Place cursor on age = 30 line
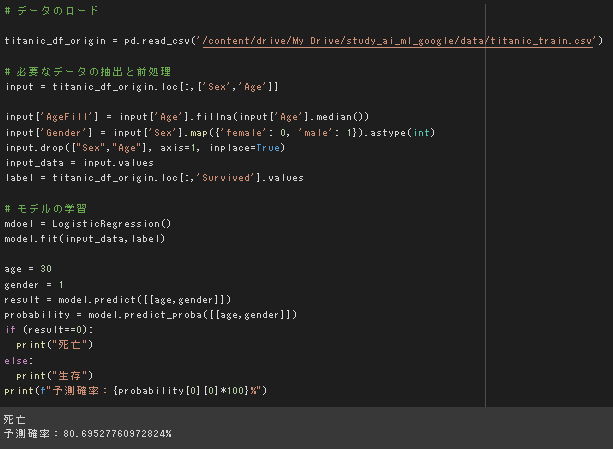The image size is (613, 449). pyautogui.click(x=28, y=269)
